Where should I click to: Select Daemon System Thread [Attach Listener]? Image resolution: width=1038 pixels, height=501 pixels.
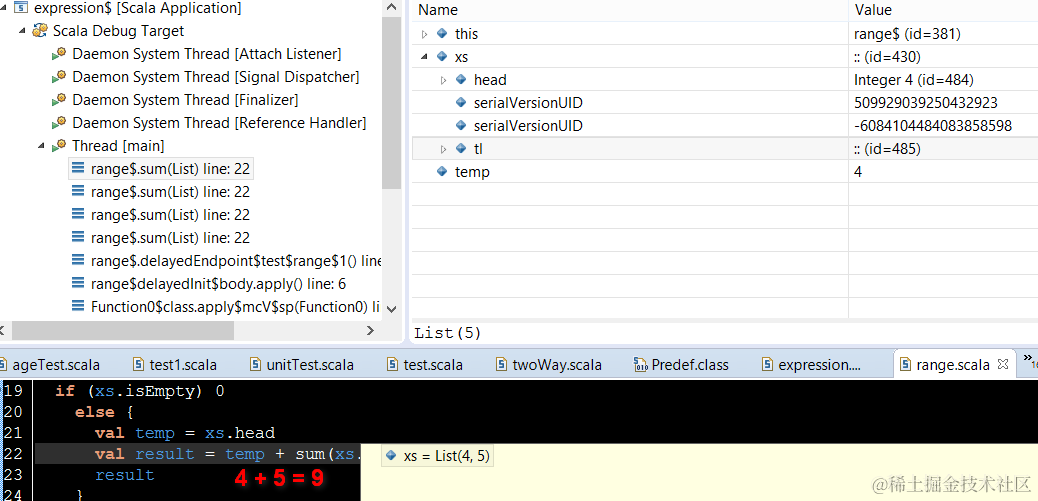tap(207, 54)
